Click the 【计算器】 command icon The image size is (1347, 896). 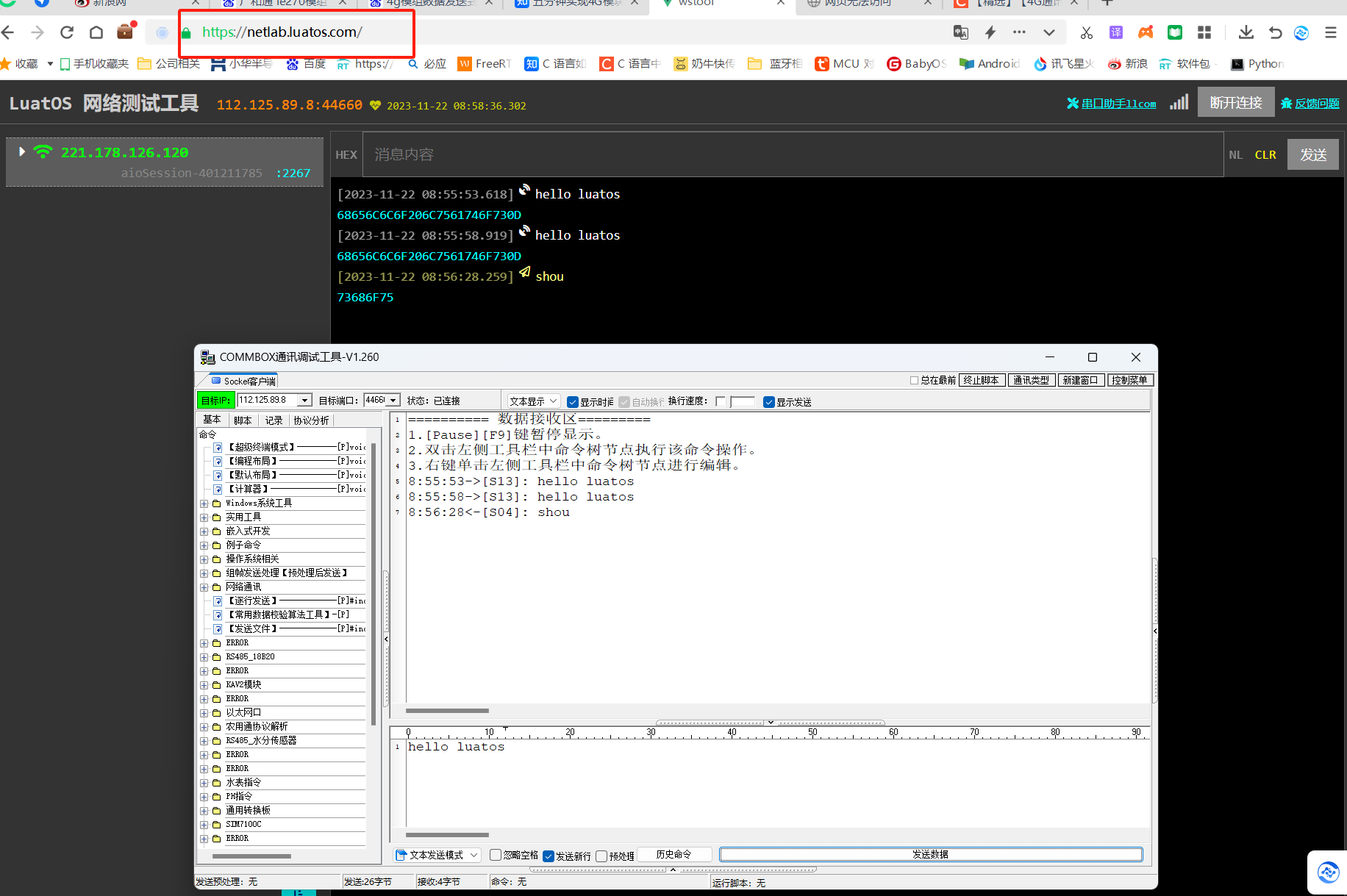pos(218,489)
